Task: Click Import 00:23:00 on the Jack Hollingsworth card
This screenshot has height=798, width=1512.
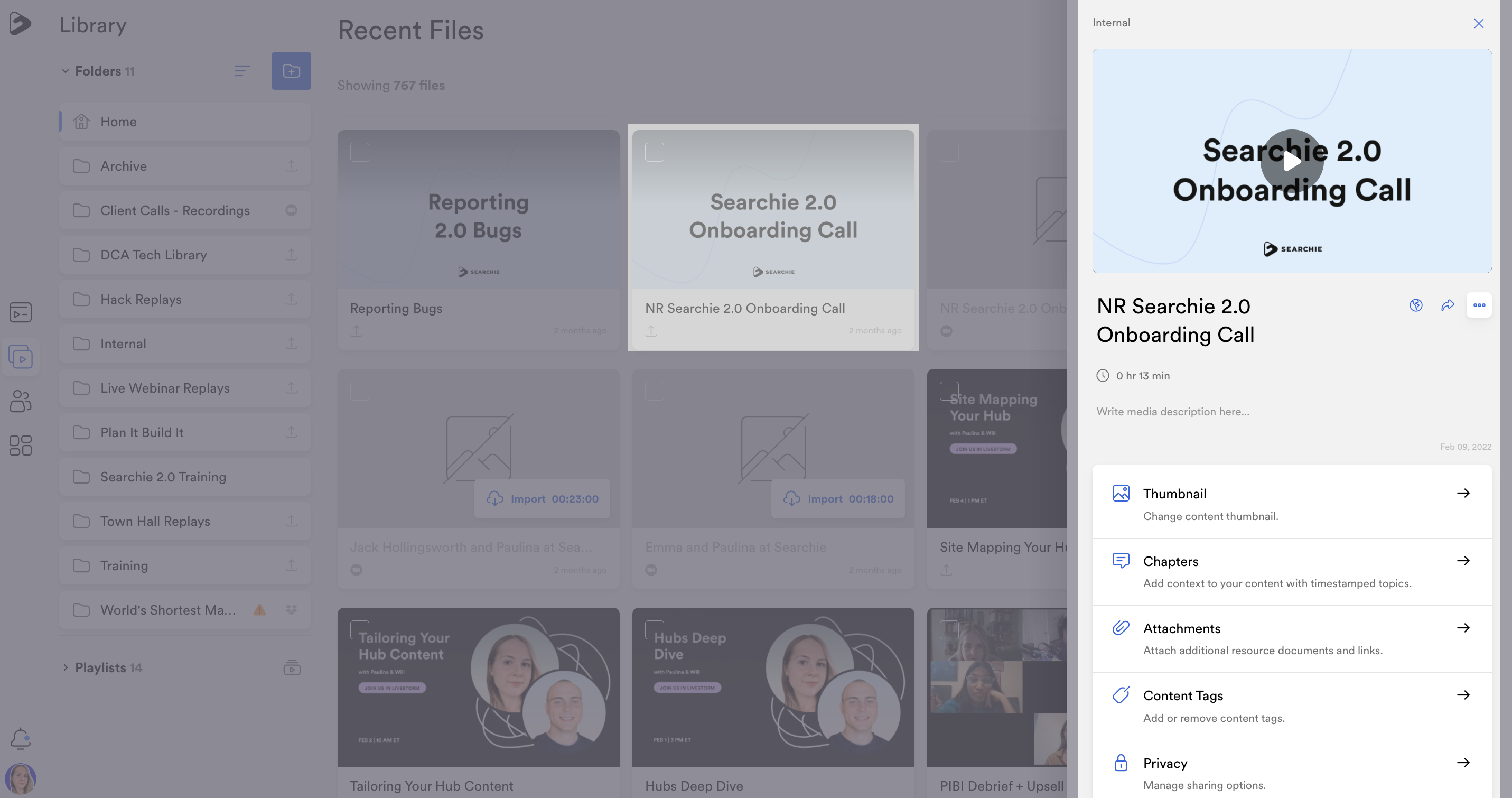Action: click(543, 498)
